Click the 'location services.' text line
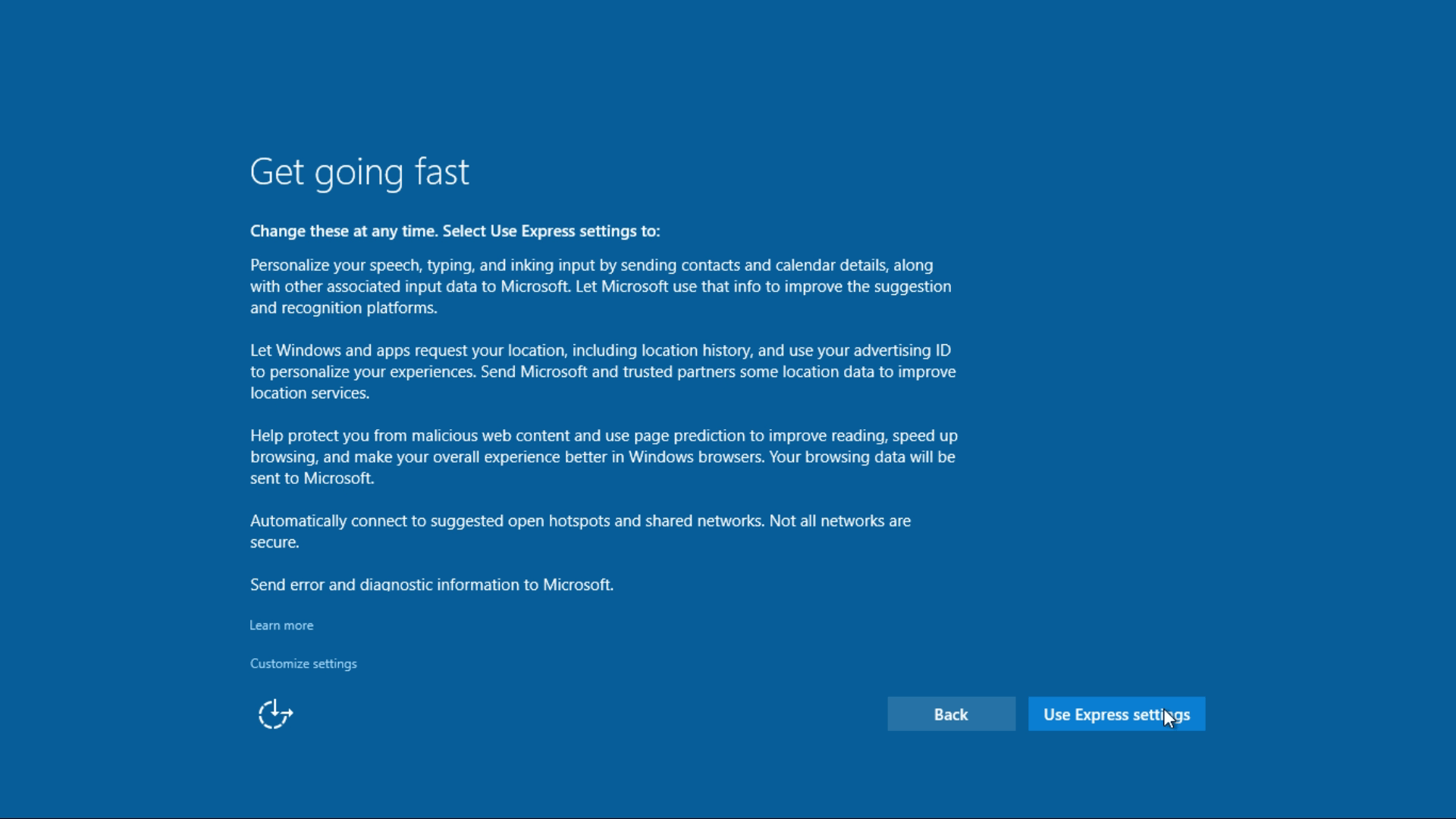Screen dimensions: 1456x819 click(309, 393)
